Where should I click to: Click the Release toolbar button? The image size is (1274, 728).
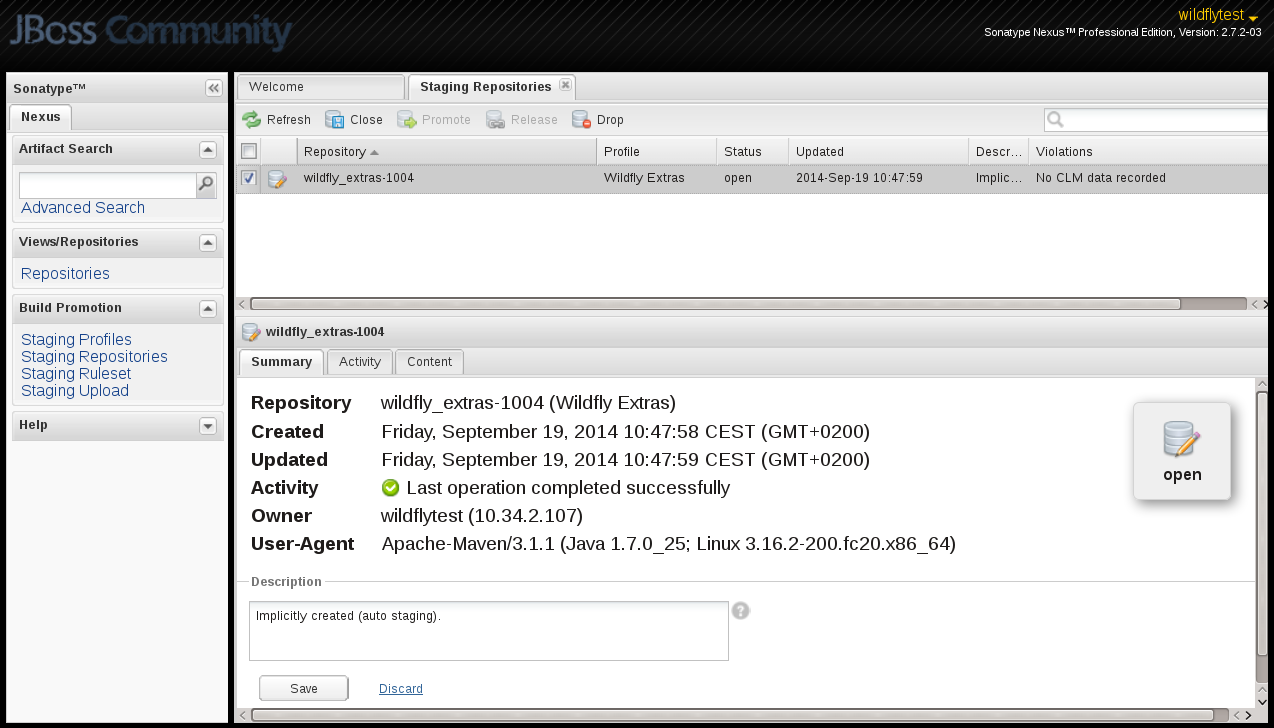[x=522, y=120]
